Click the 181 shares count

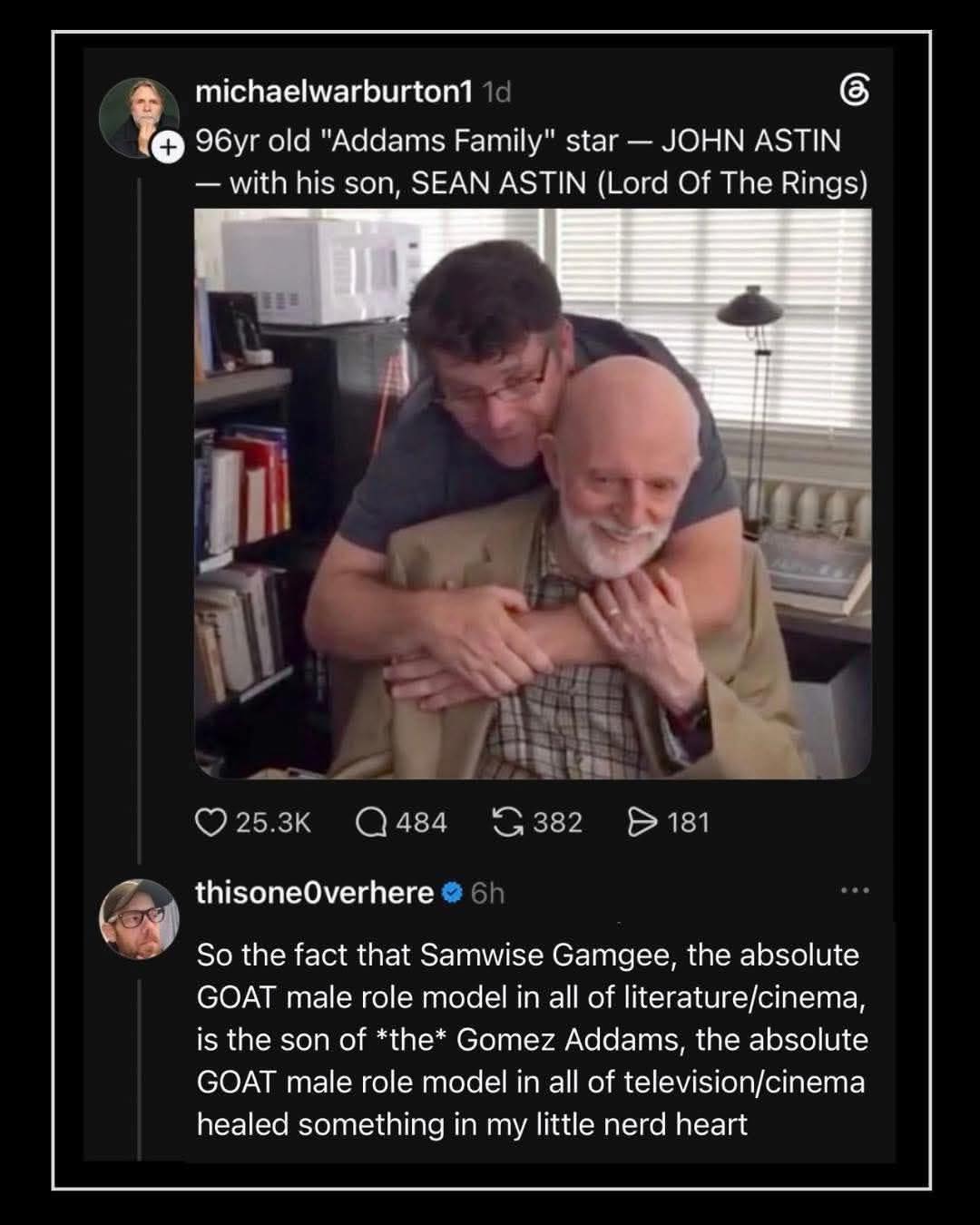click(x=688, y=822)
